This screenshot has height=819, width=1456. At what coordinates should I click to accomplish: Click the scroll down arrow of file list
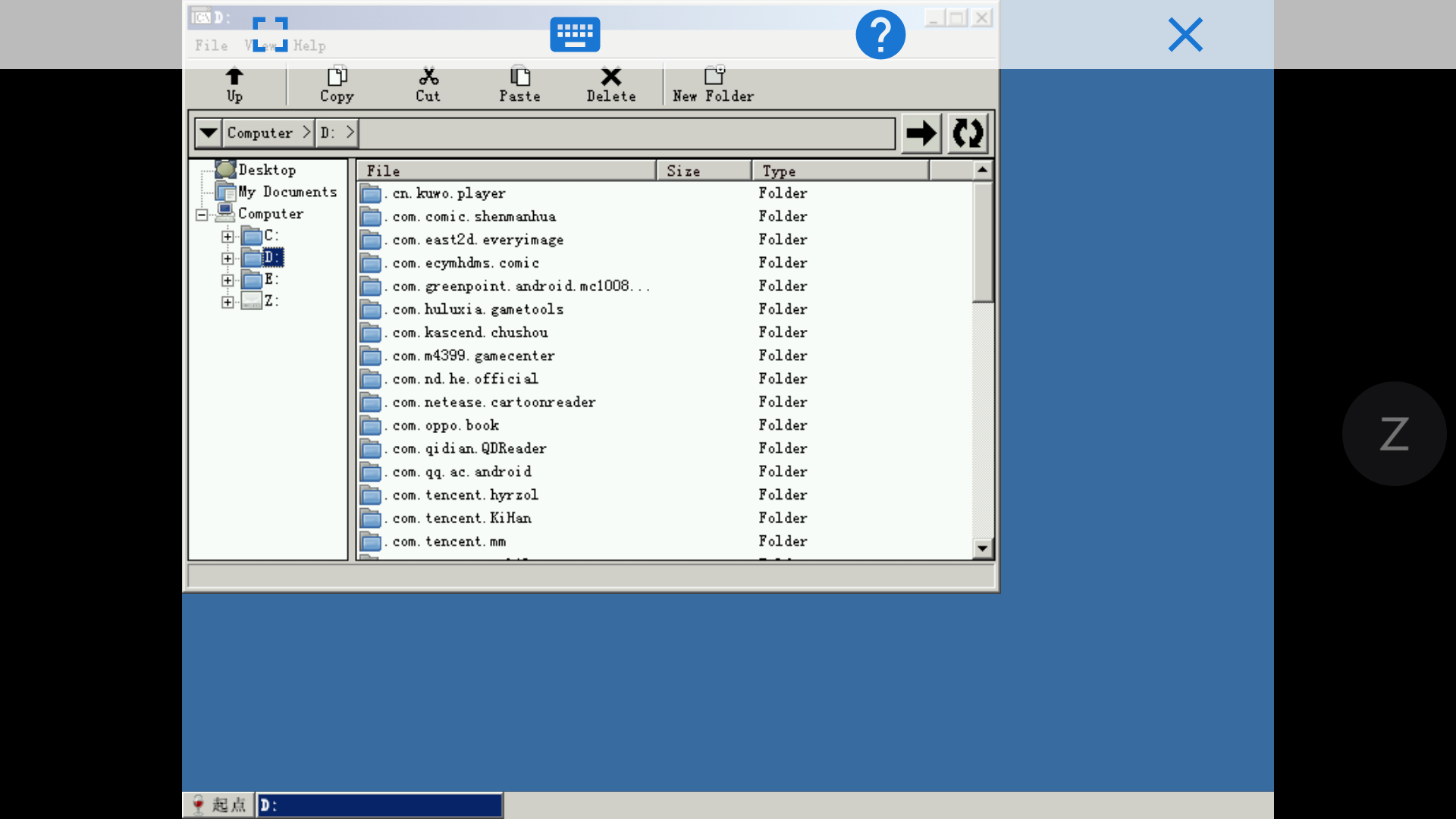[x=982, y=548]
